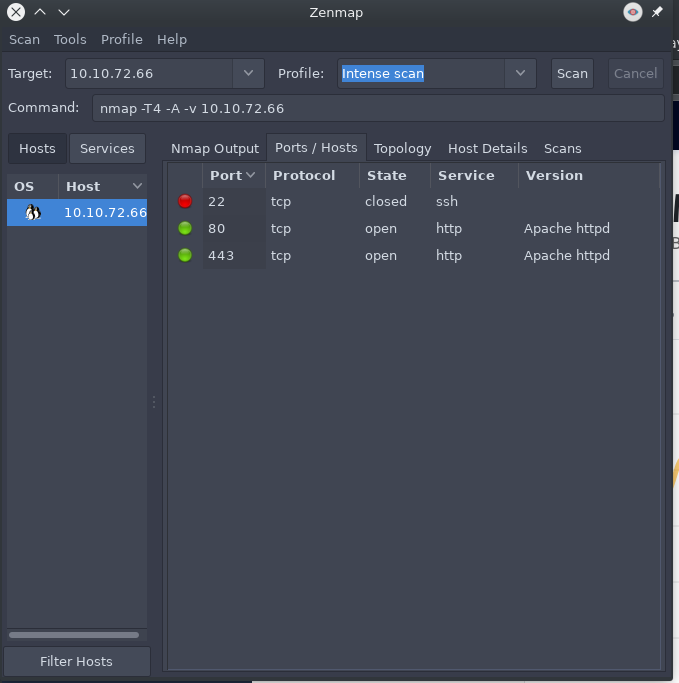Click the Intense scan profile field
This screenshot has width=679, height=683.
(x=421, y=74)
